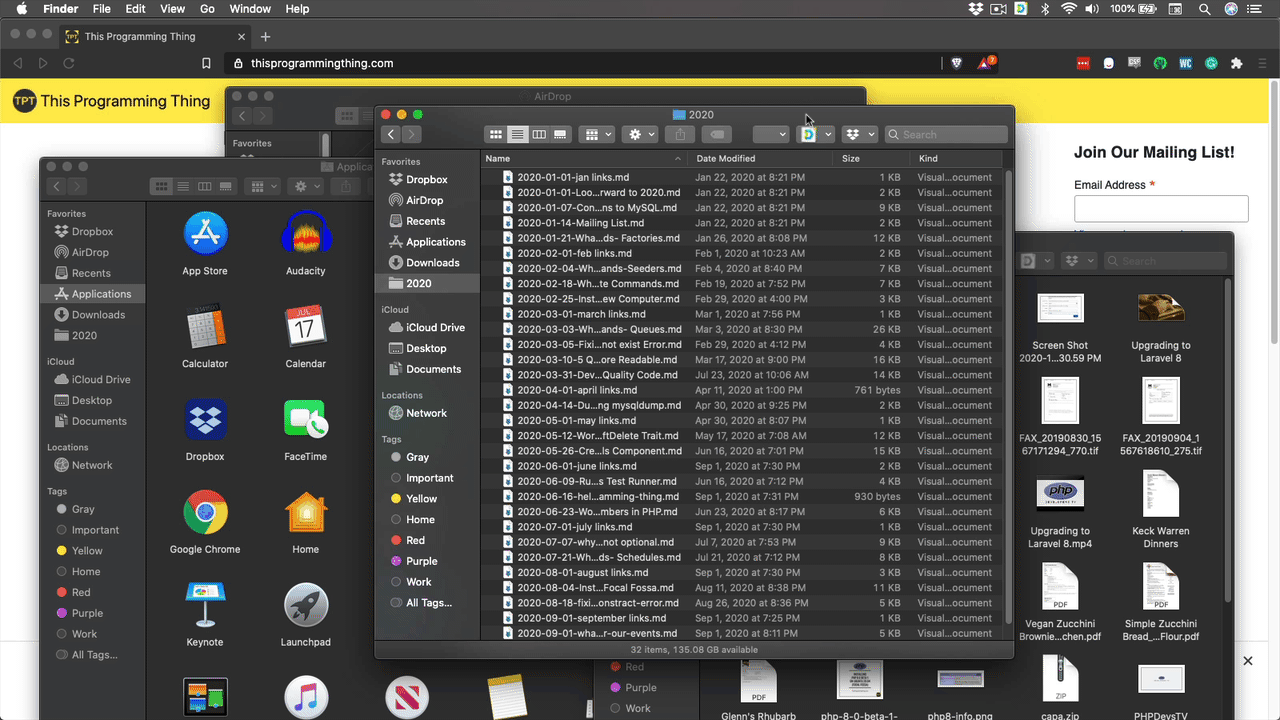The image size is (1280, 720).
Task: Open Bluetooth from the menu bar
Action: tap(1043, 8)
